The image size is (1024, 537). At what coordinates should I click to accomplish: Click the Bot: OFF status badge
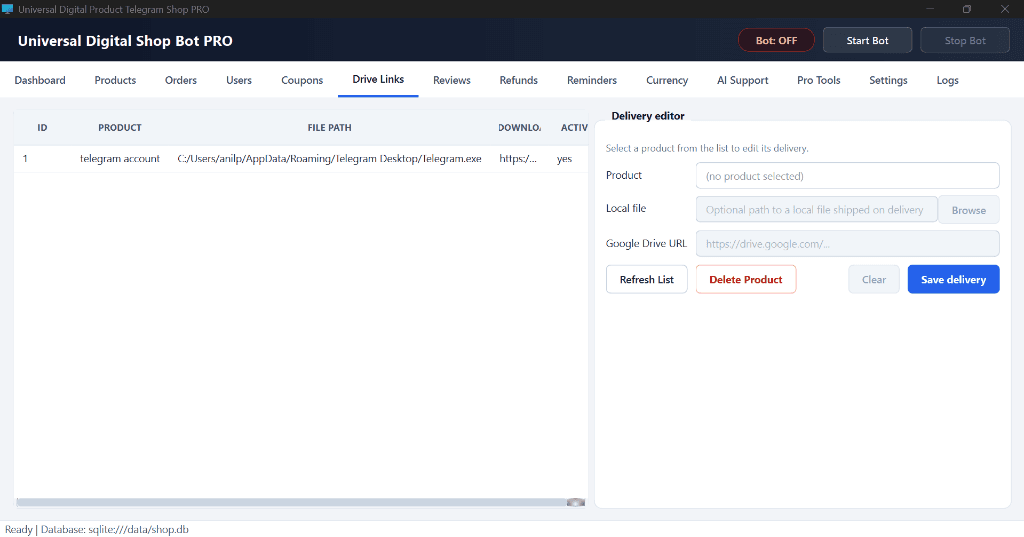click(x=776, y=41)
